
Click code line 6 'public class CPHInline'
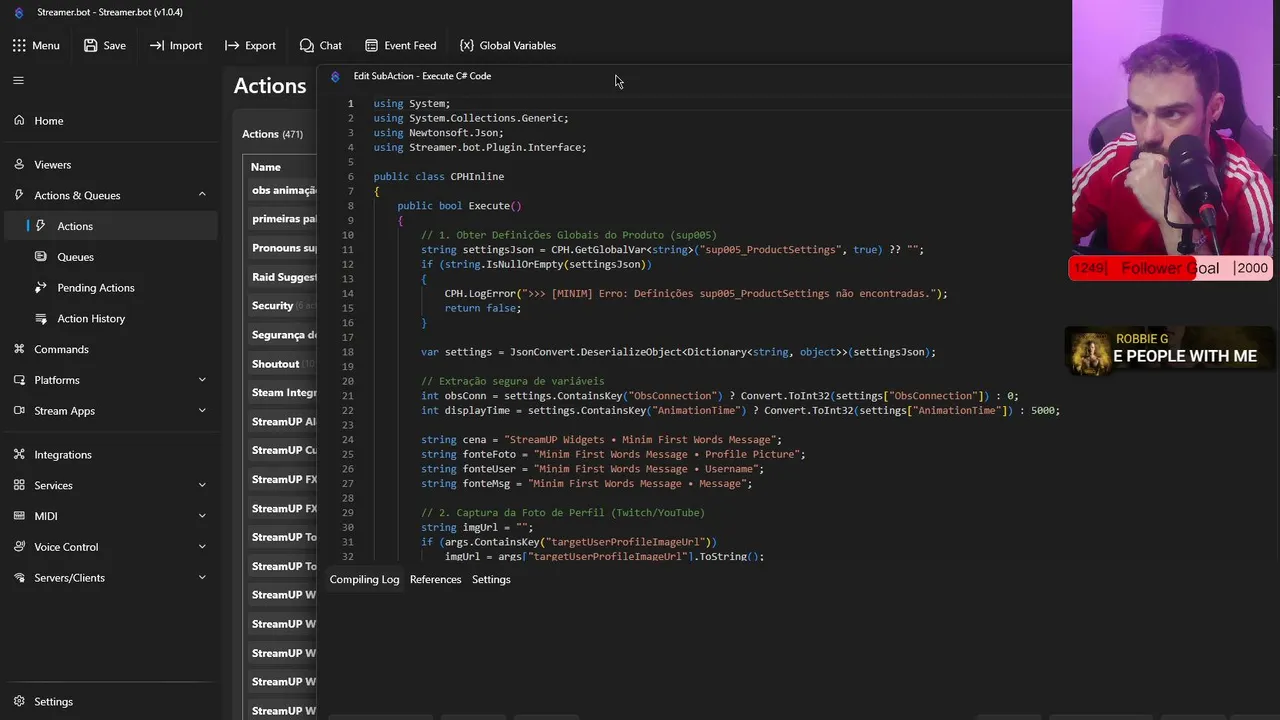pos(439,176)
